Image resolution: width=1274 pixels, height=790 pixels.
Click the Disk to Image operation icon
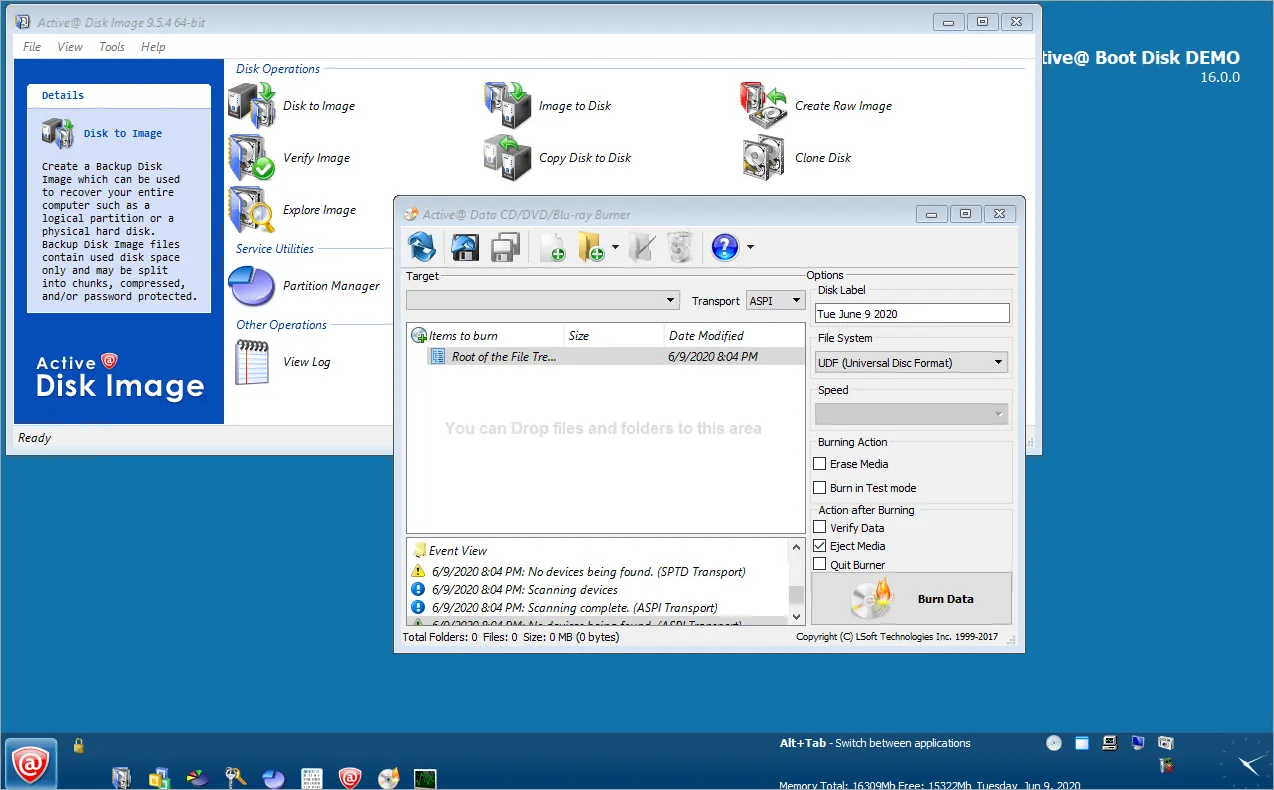251,105
